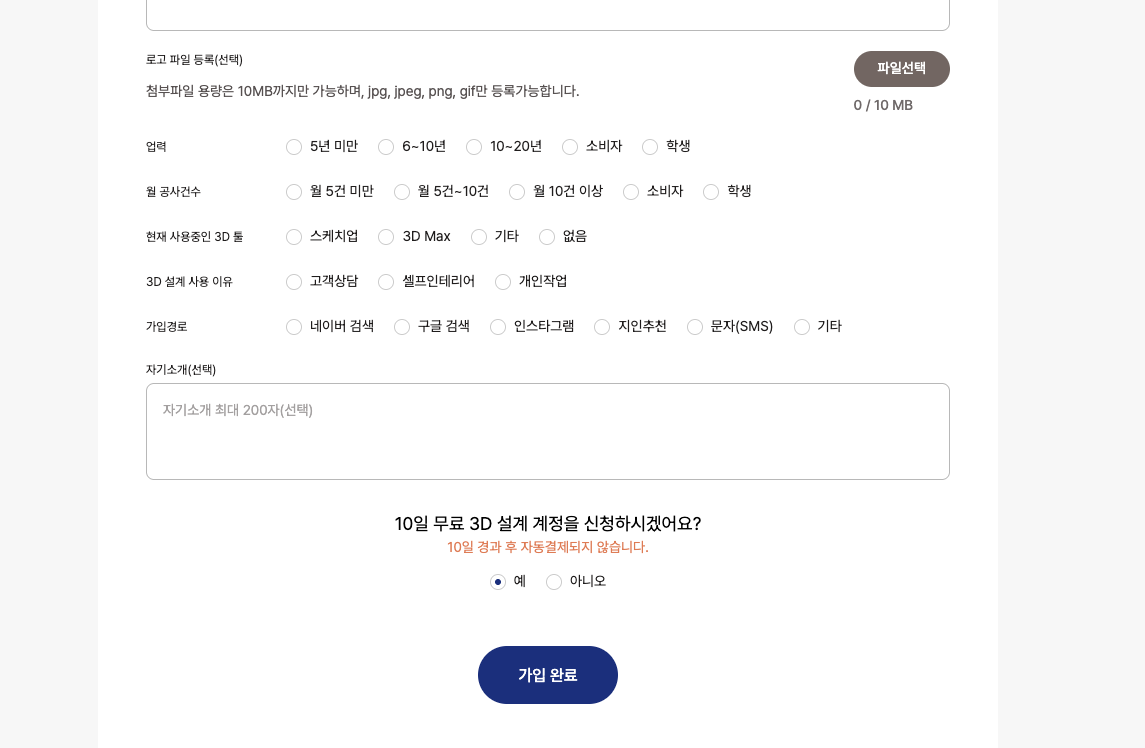Select 10~20년 experience radio button
The height and width of the screenshot is (748, 1145).
474,147
